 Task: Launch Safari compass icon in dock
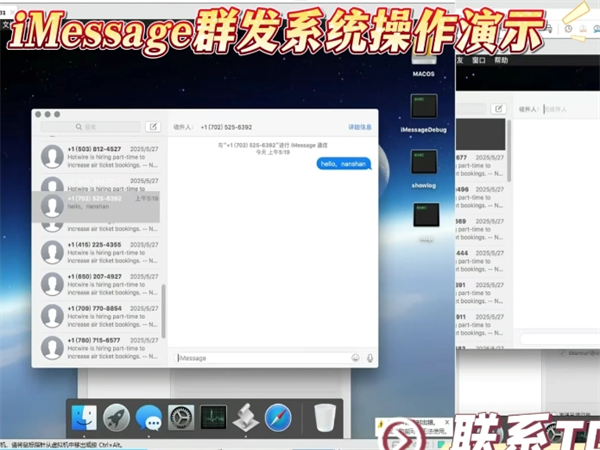[278, 417]
